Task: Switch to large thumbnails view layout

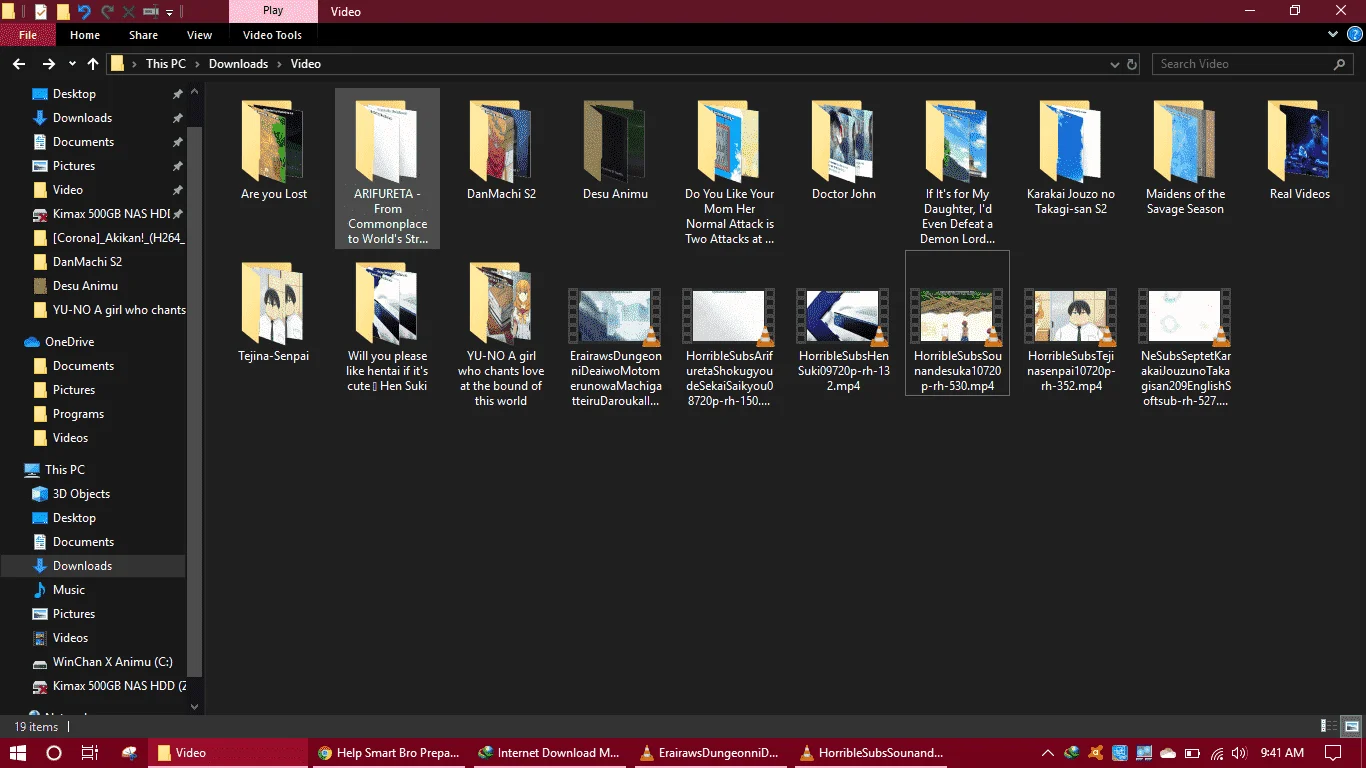Action: click(1351, 726)
